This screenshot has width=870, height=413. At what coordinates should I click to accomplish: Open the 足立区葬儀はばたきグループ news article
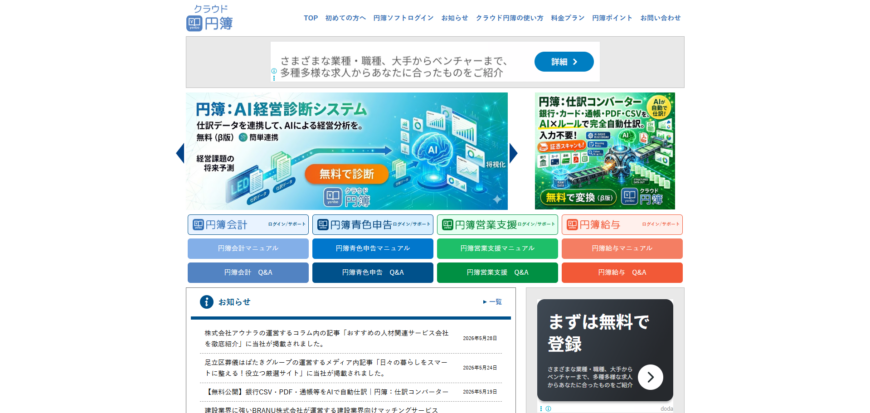[x=326, y=368]
